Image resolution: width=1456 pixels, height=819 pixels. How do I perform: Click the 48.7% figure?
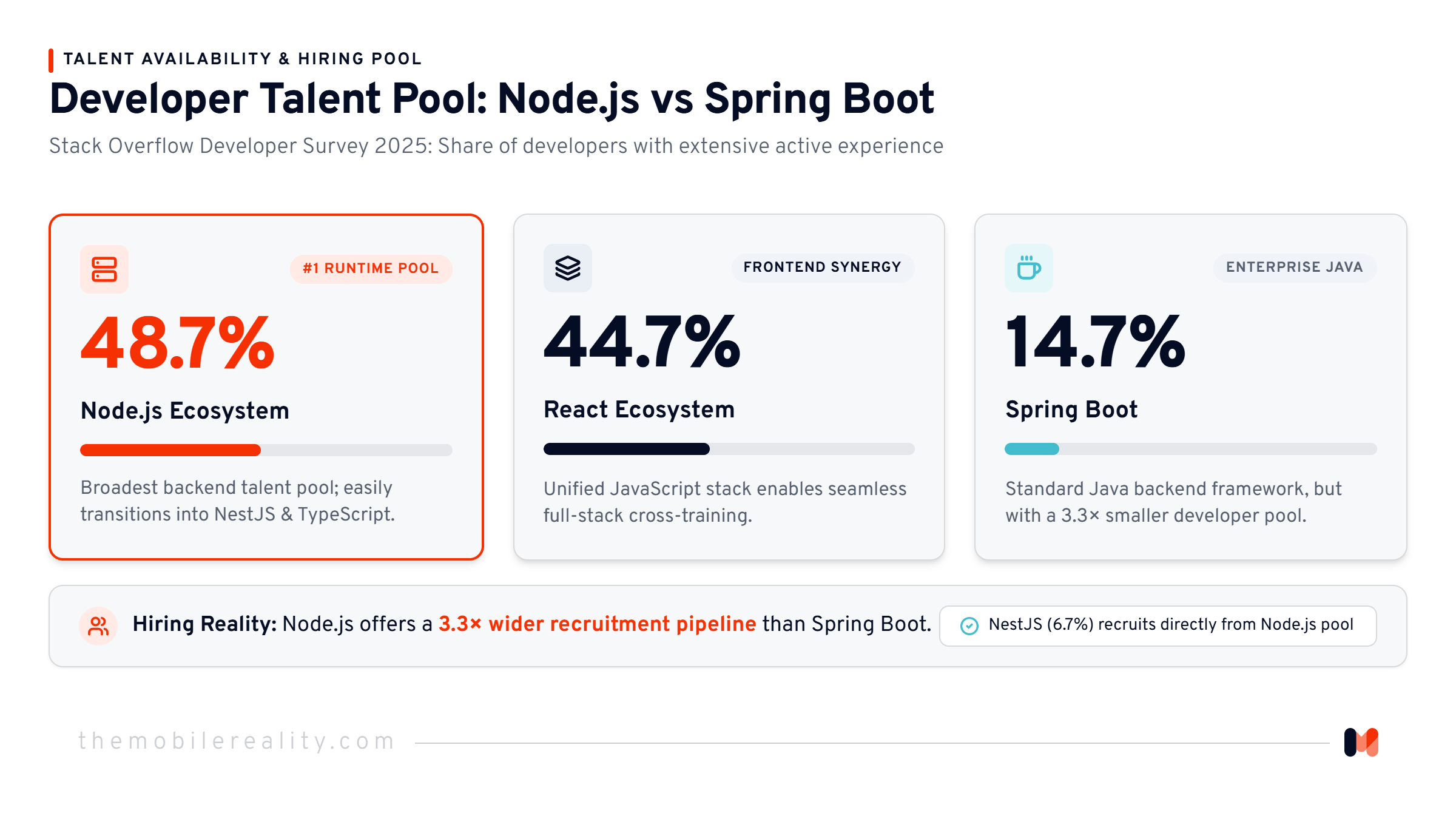[x=178, y=343]
